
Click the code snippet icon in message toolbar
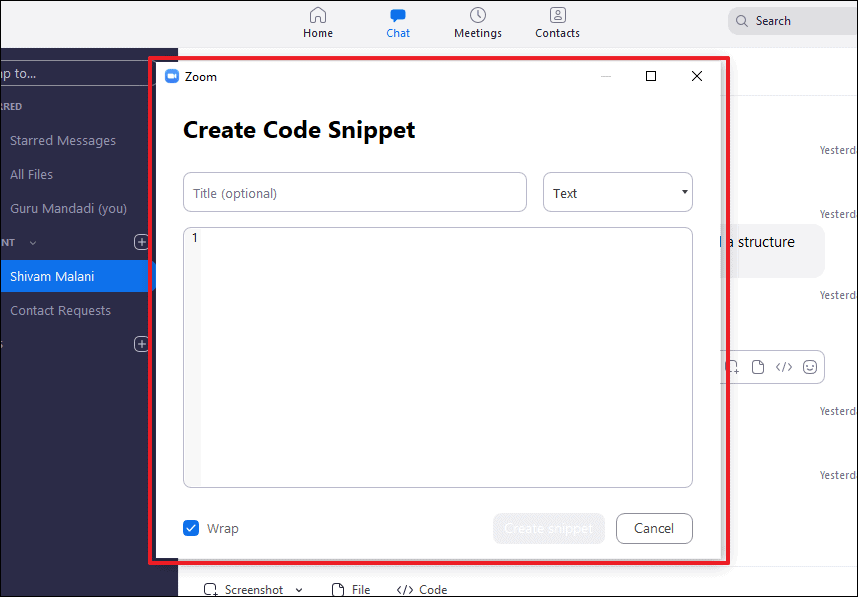pyautogui.click(x=784, y=367)
